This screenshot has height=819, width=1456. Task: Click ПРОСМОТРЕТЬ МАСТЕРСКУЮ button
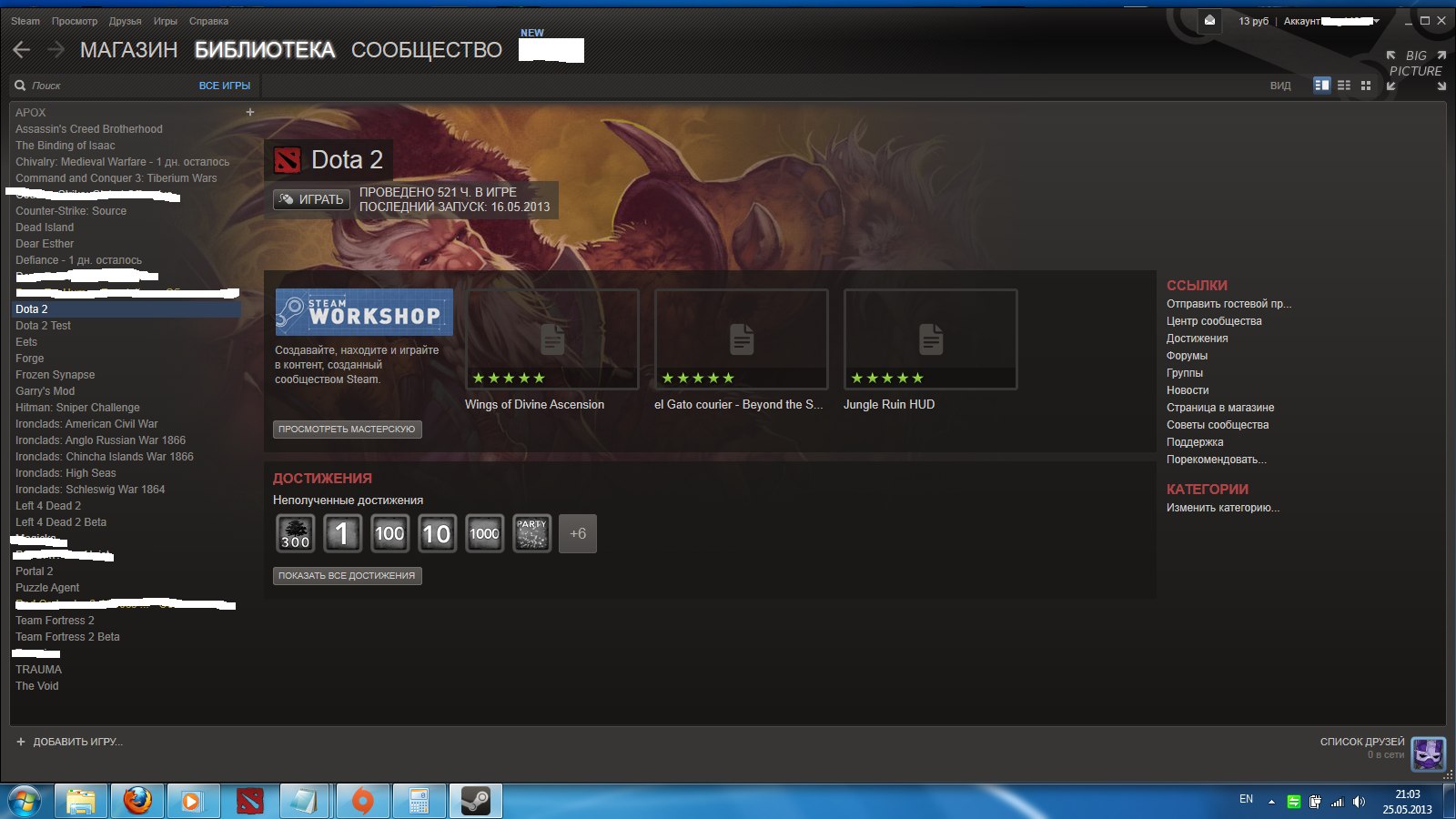point(347,429)
